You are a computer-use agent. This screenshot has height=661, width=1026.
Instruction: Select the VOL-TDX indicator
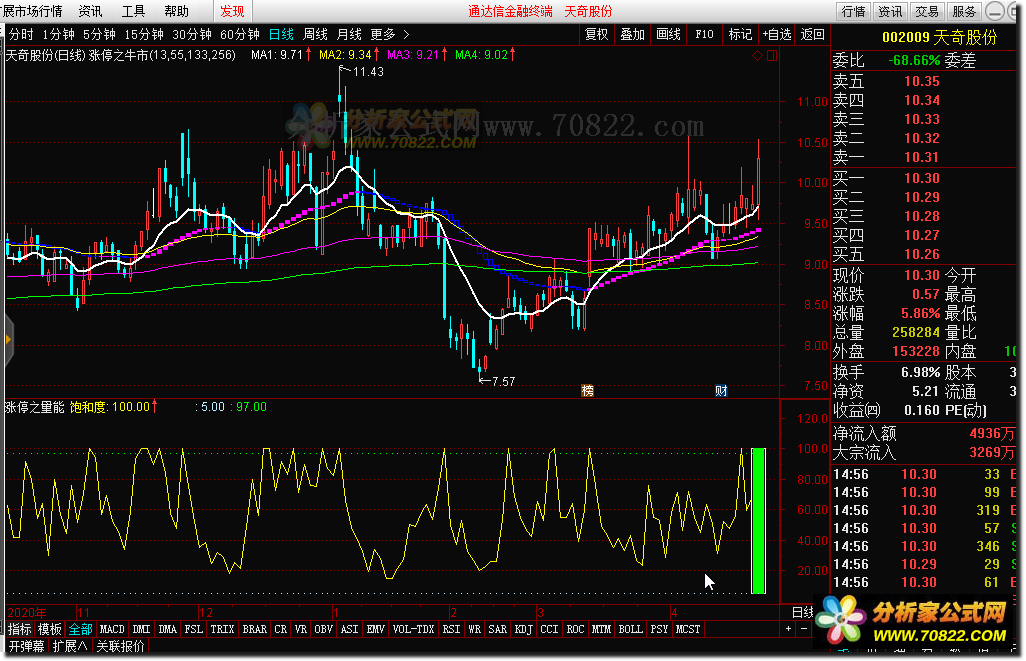pyautogui.click(x=414, y=629)
